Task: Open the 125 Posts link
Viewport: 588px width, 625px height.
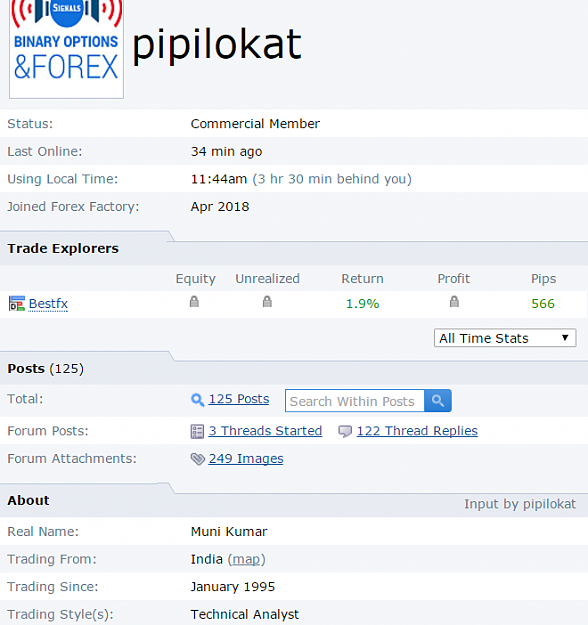Action: 239,399
